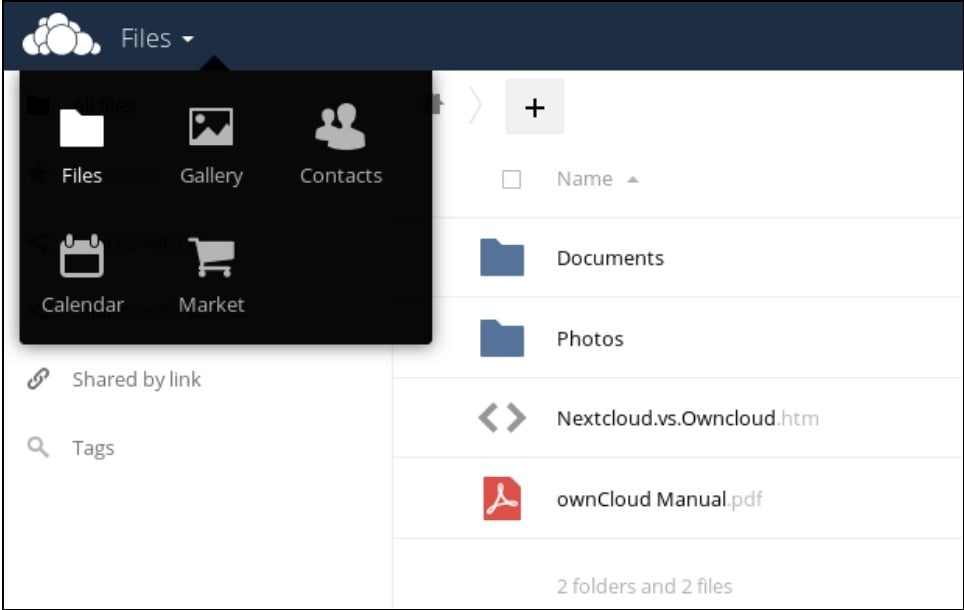The image size is (964, 610).
Task: Select Tags in the sidebar
Action: [93, 448]
